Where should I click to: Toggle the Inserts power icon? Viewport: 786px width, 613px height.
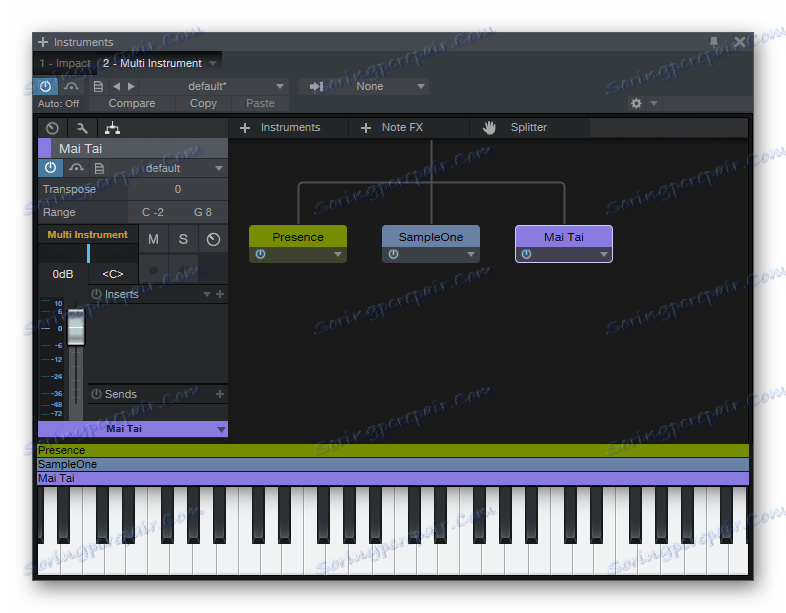[x=96, y=294]
